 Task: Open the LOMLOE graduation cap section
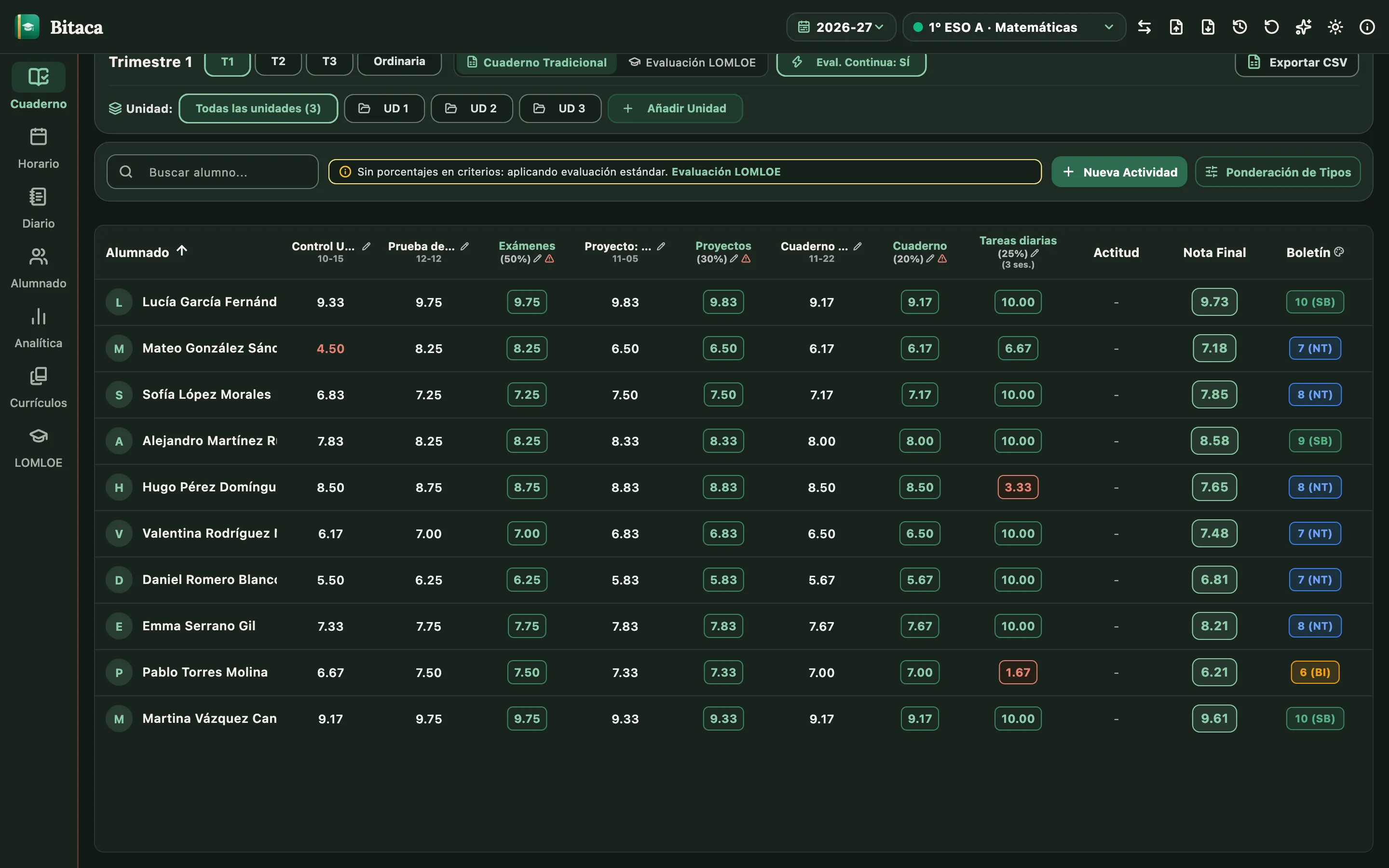[39, 447]
